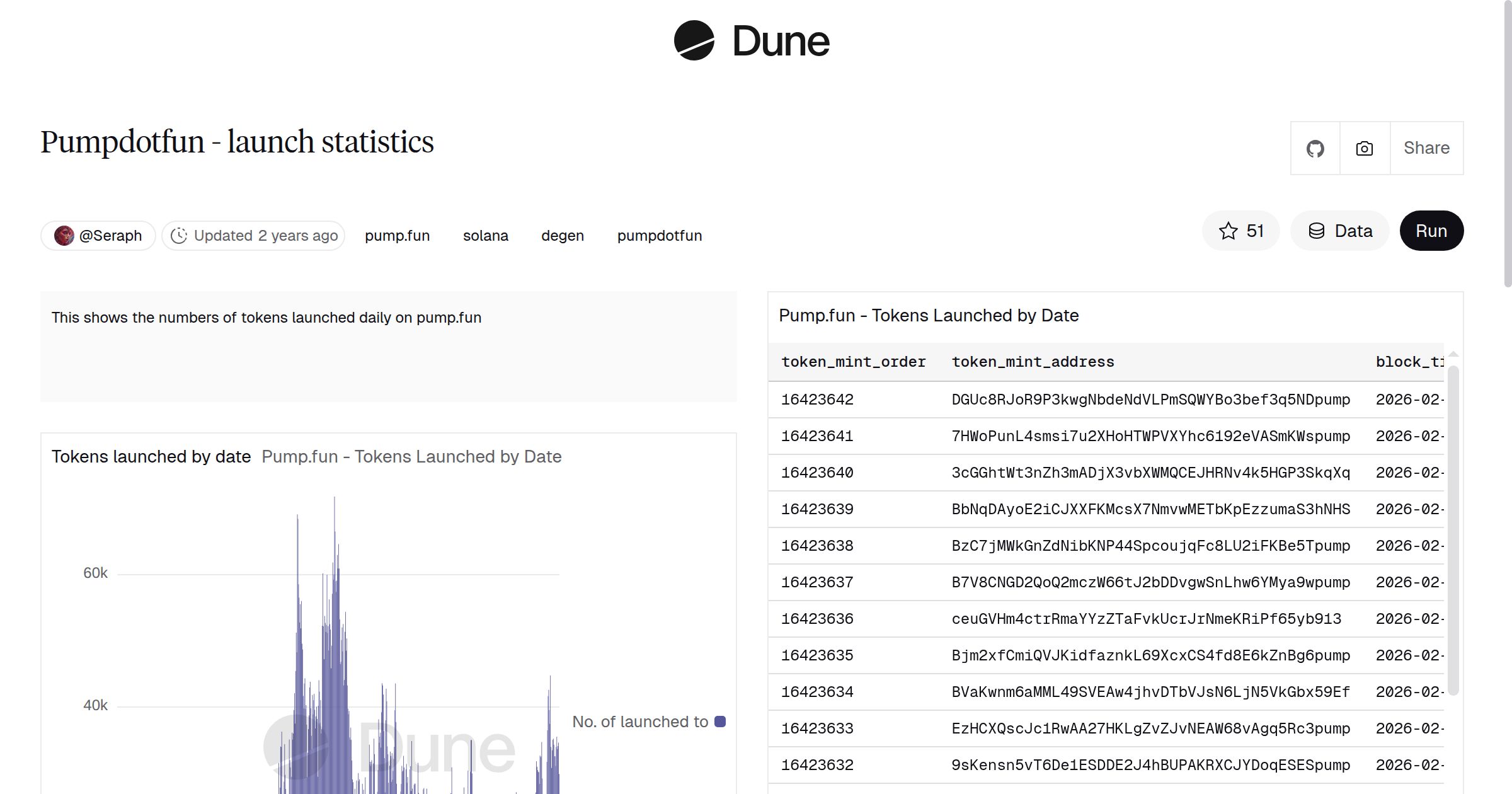Click the pumpdotfun tag
Image resolution: width=1512 pixels, height=794 pixels.
click(x=660, y=235)
